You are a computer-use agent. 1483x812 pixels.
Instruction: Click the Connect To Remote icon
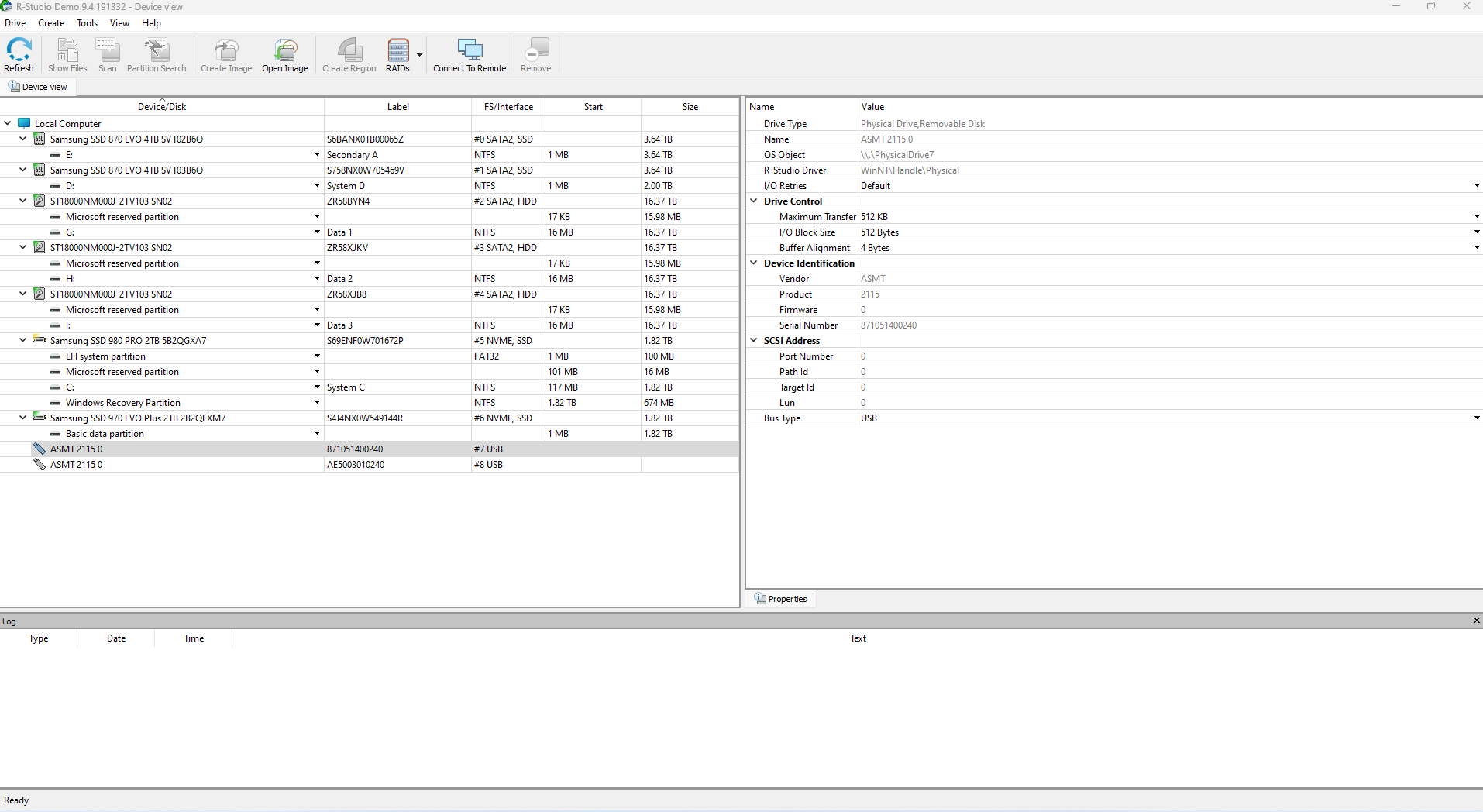pos(470,50)
